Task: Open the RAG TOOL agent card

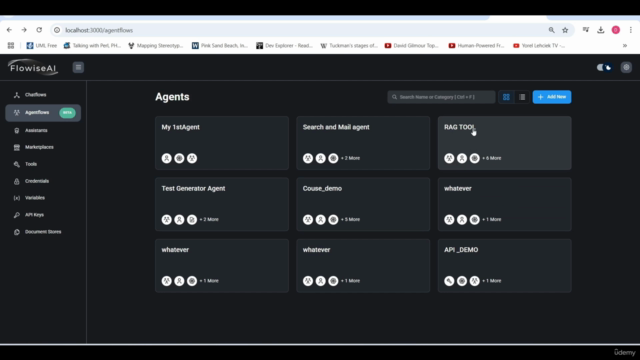Action: tap(504, 143)
